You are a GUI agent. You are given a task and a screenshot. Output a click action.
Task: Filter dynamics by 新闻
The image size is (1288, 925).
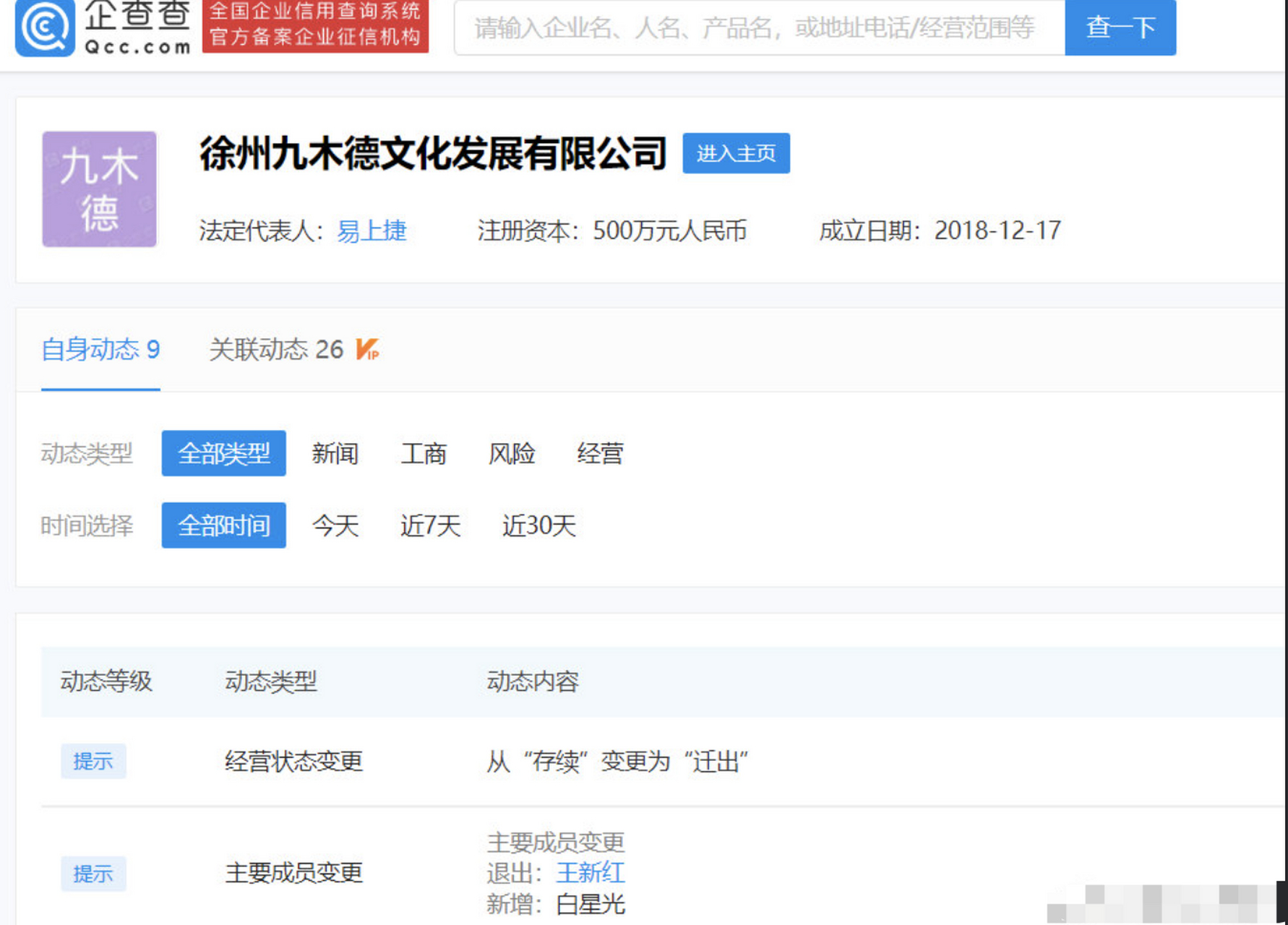pyautogui.click(x=335, y=454)
